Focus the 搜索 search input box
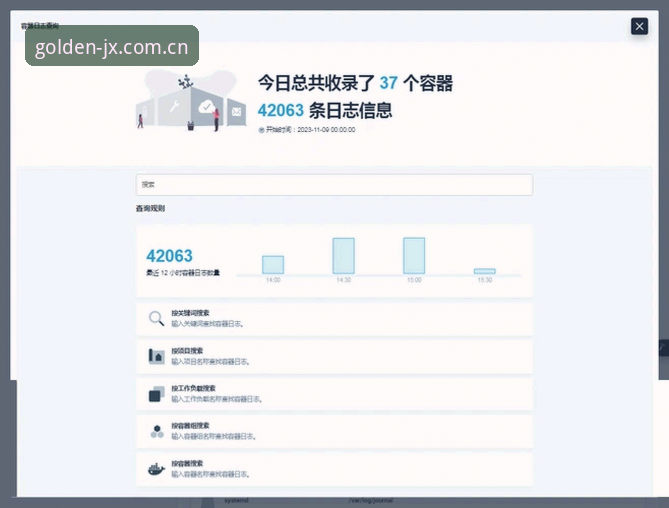The width and height of the screenshot is (669, 508). click(x=334, y=185)
